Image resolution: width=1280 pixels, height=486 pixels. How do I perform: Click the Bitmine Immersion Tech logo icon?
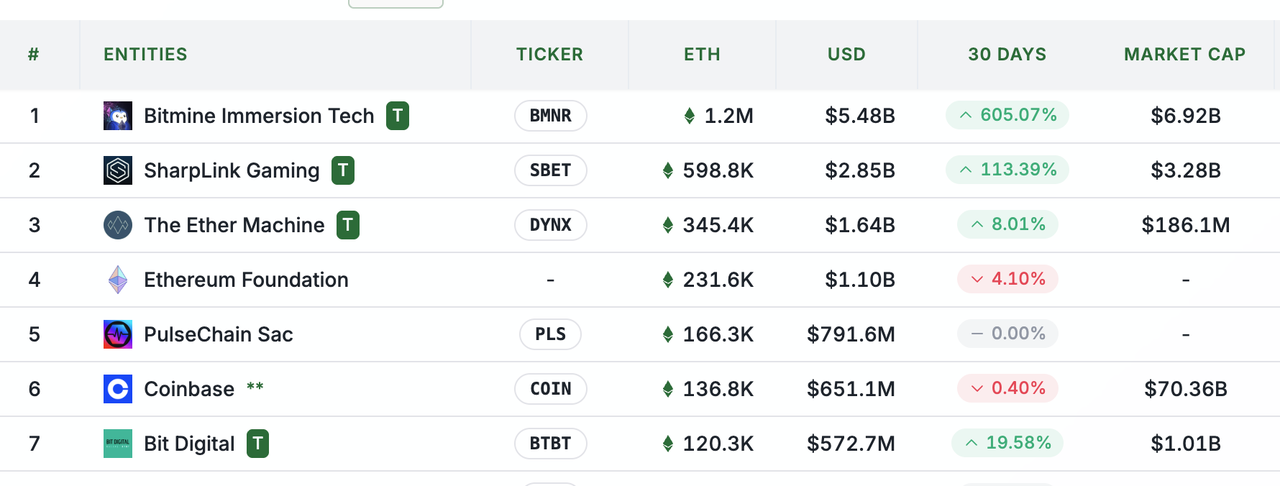[x=118, y=116]
